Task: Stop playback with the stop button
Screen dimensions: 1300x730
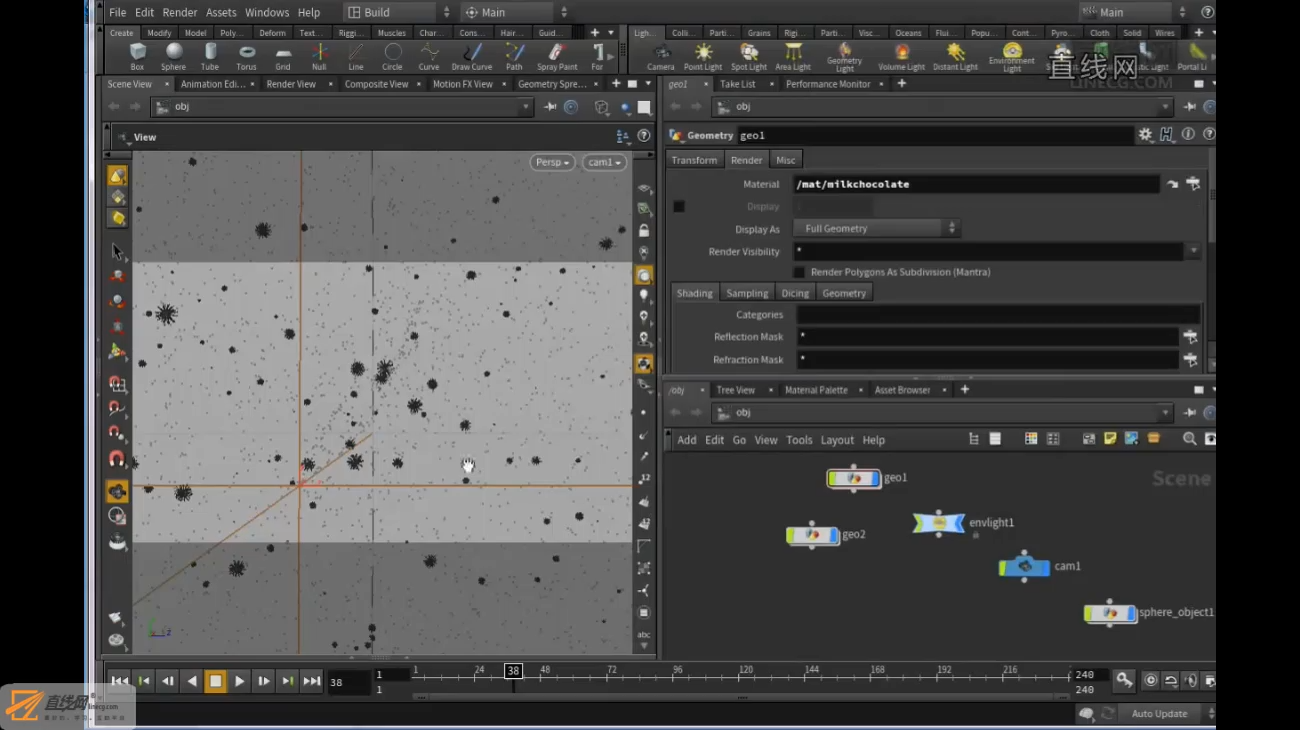Action: click(215, 681)
